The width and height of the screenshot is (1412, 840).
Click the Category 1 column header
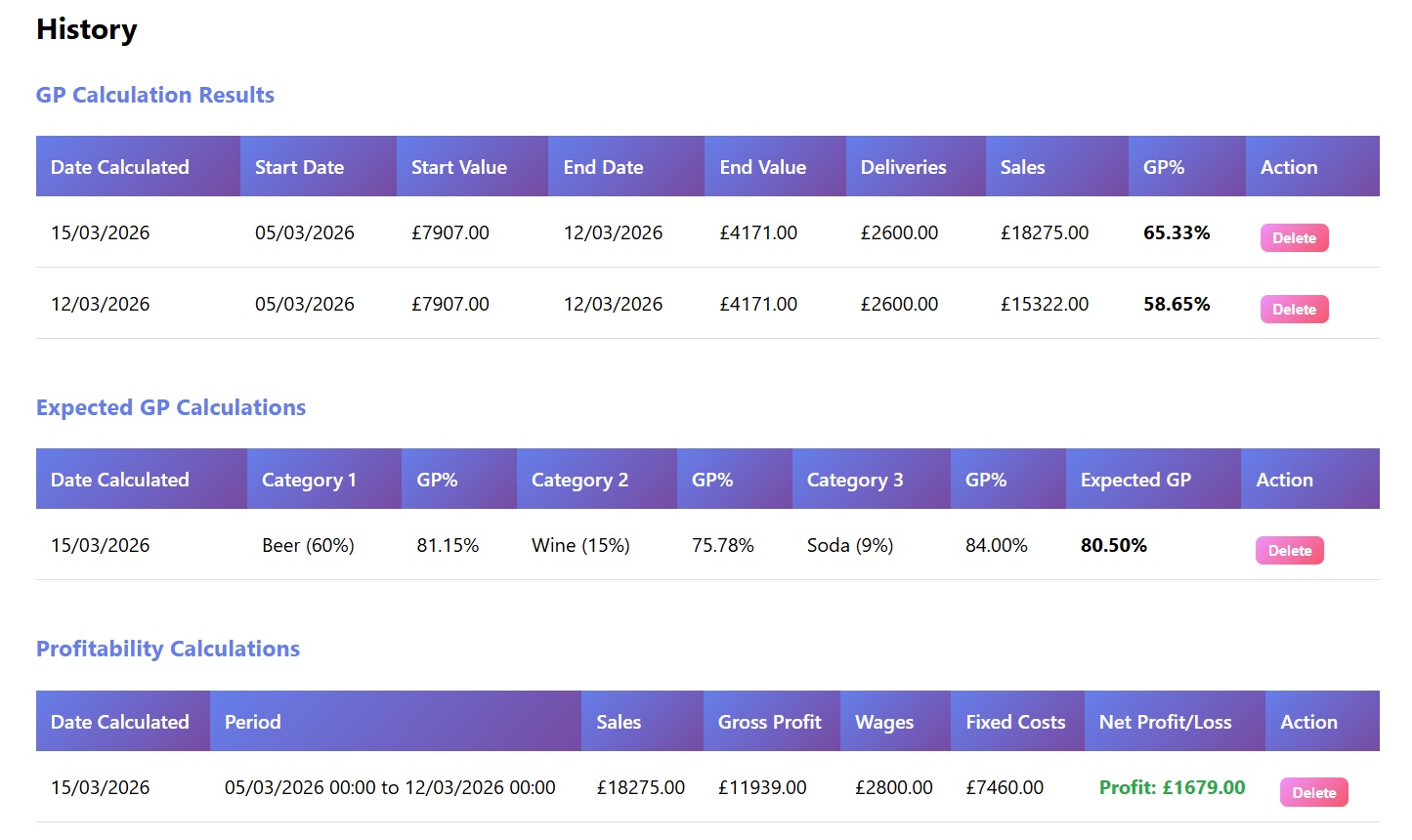click(309, 480)
